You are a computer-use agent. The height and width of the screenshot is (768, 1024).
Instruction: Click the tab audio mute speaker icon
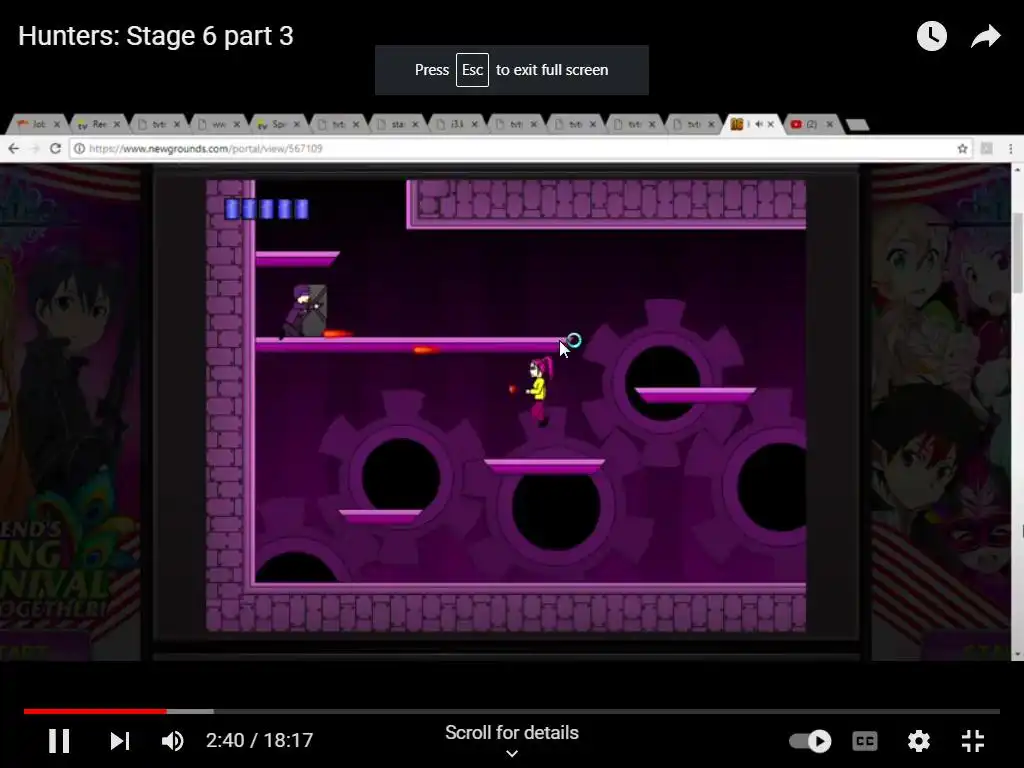tap(758, 124)
